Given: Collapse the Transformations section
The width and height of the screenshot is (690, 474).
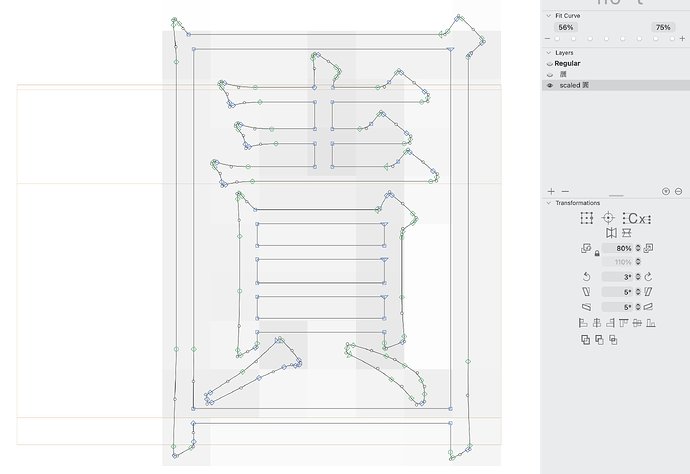Looking at the screenshot, I should point(547,203).
